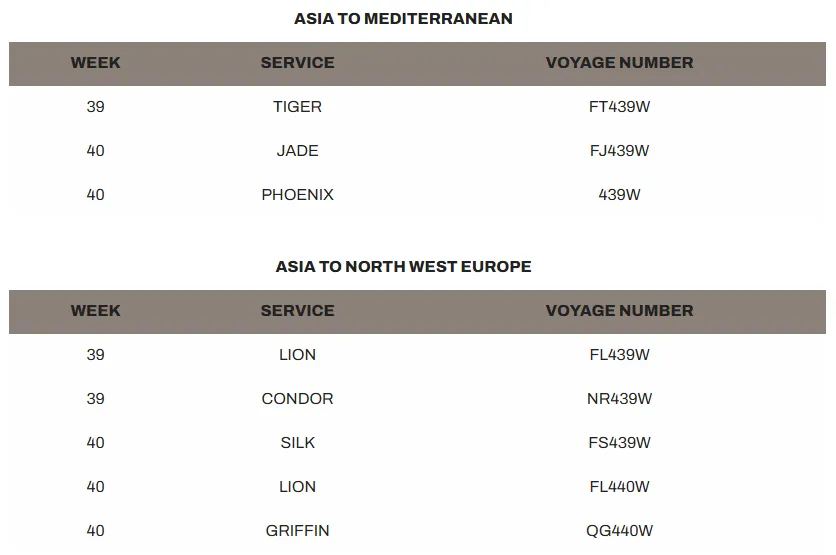Select the PHOENIX service cell

(x=298, y=195)
